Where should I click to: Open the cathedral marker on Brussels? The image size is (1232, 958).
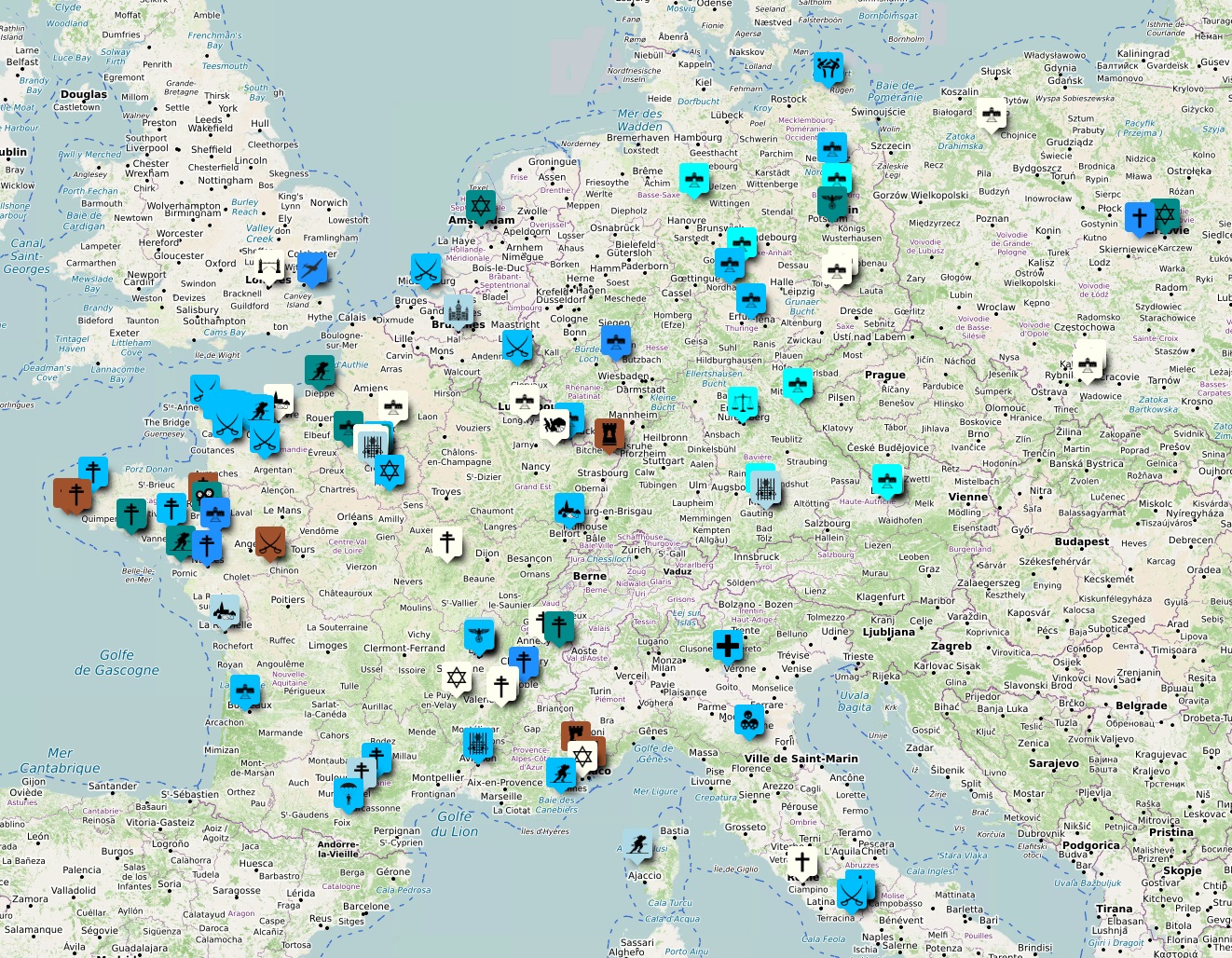pyautogui.click(x=458, y=311)
